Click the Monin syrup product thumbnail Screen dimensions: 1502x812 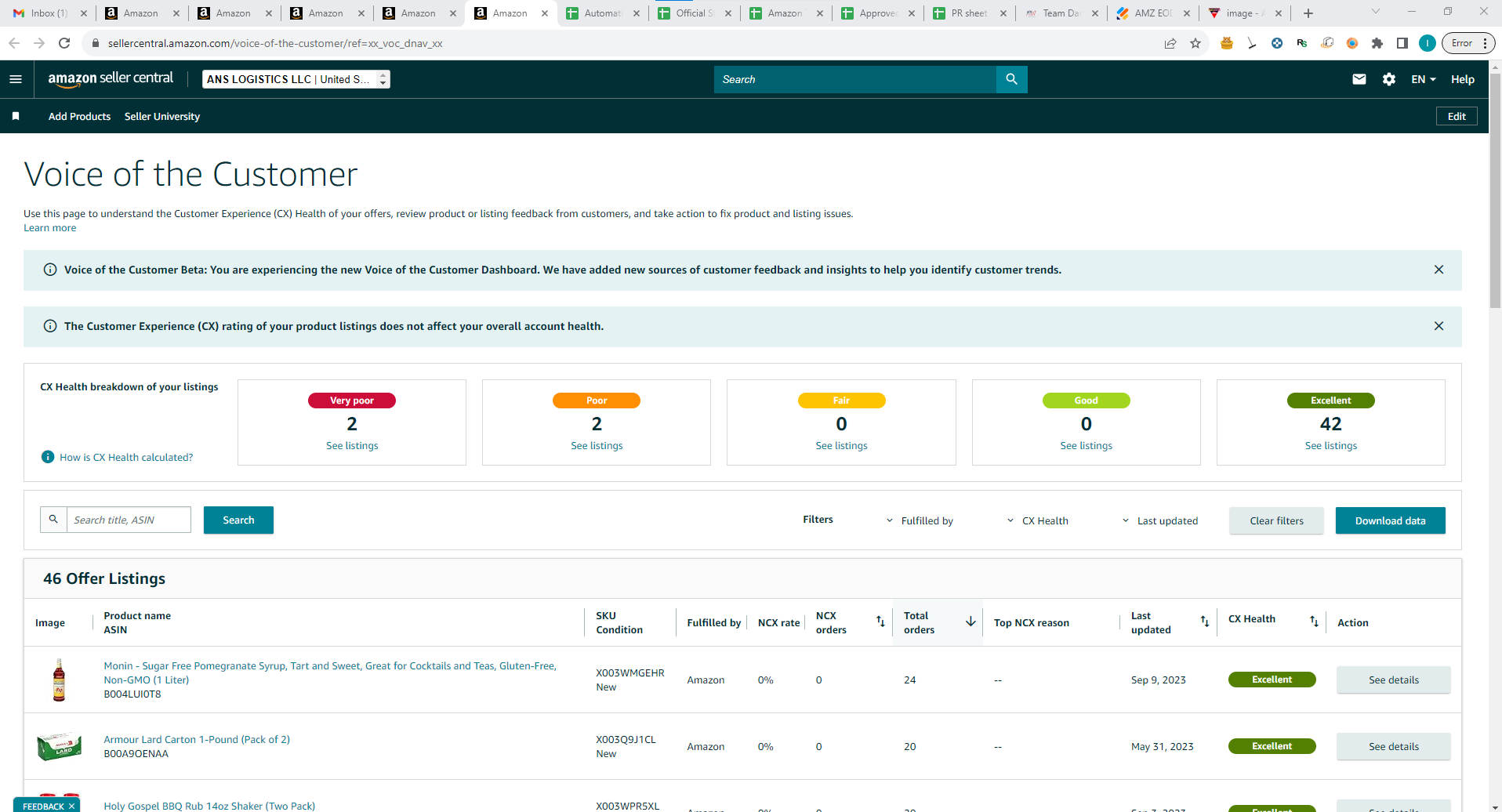[59, 680]
